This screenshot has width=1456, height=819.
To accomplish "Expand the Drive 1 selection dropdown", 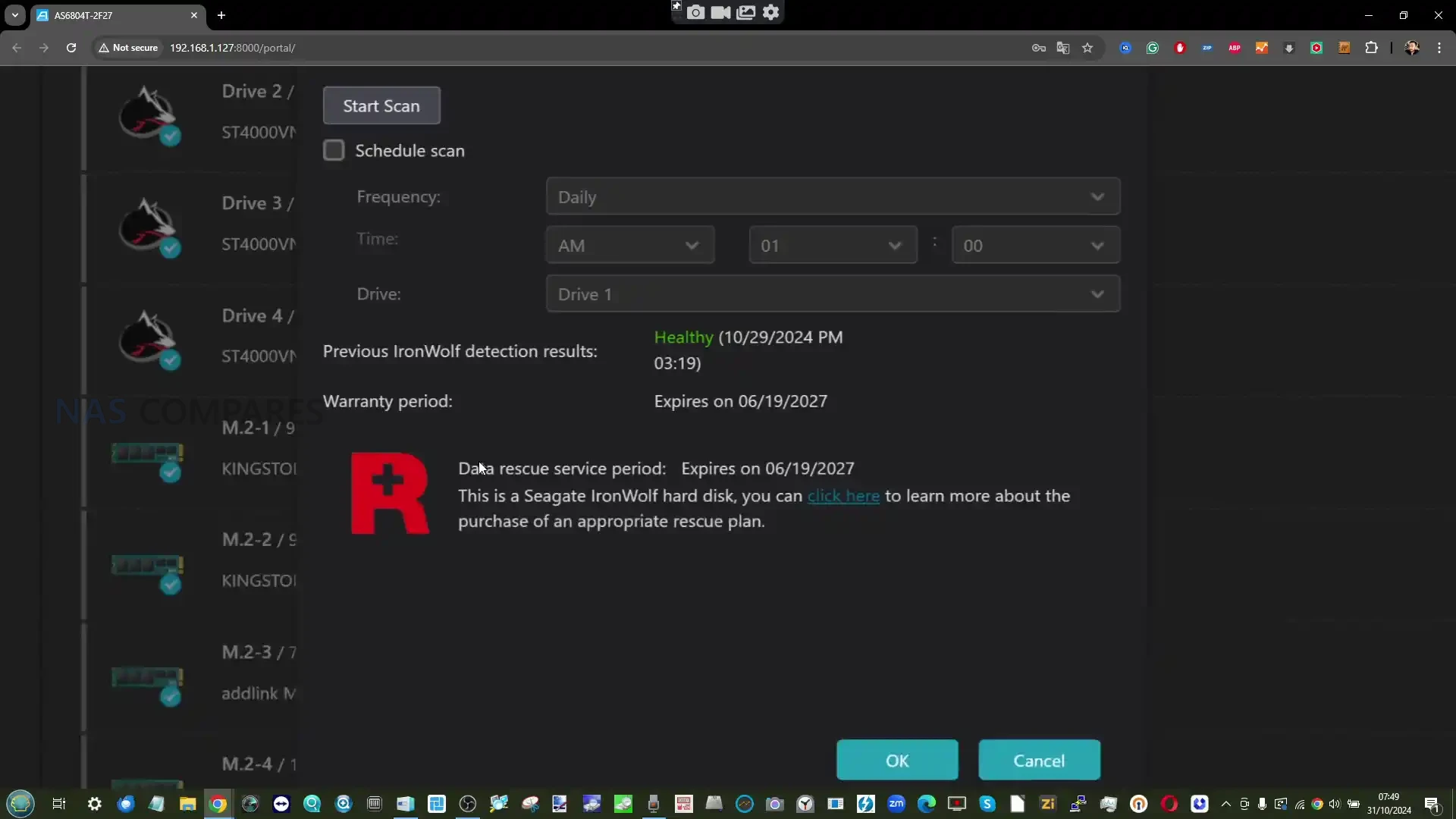I will [833, 294].
